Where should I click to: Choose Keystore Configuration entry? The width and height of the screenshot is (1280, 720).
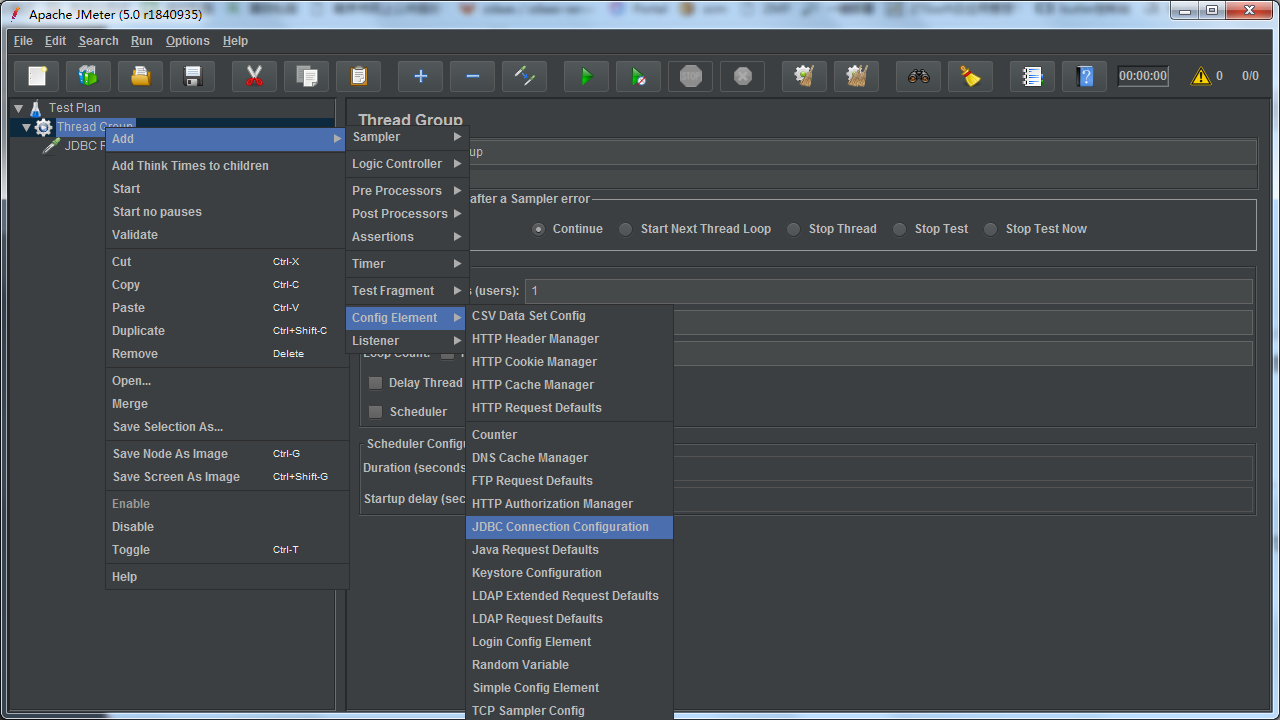[x=570, y=573]
